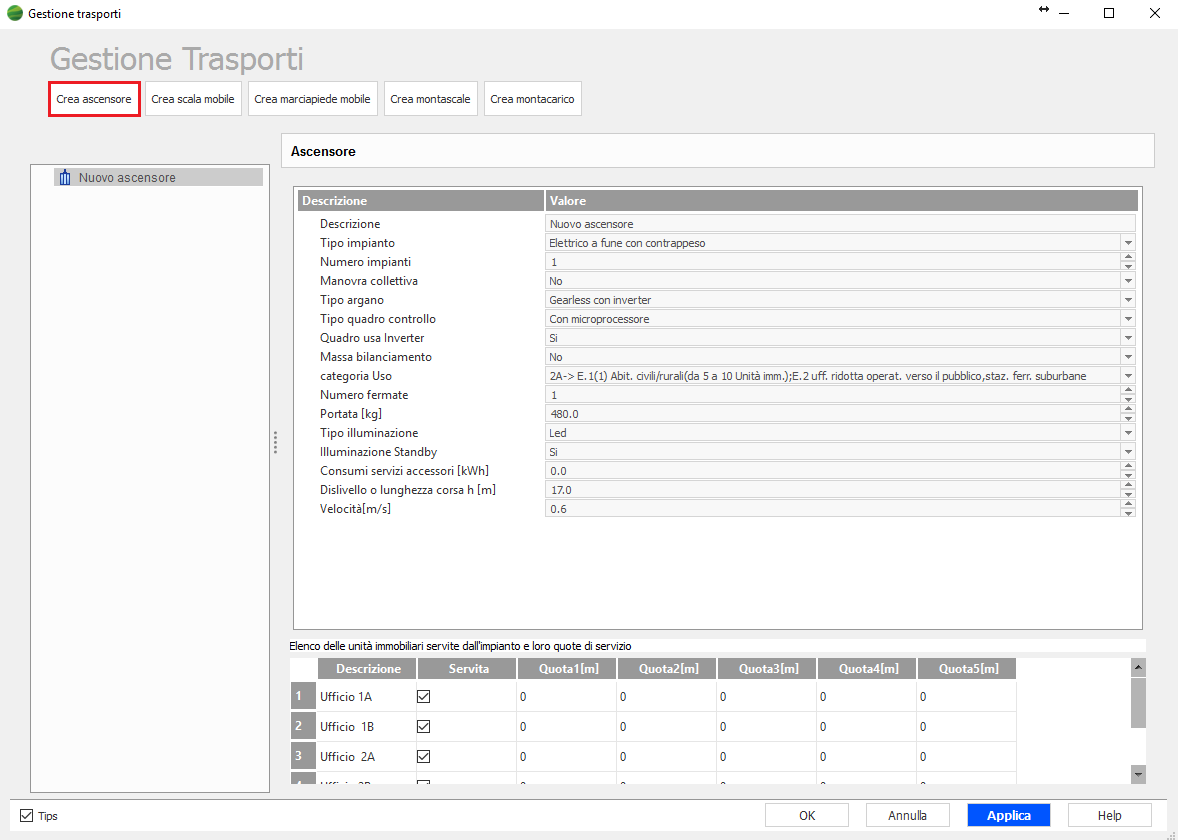The width and height of the screenshot is (1178, 840).
Task: Open the categoria Uso dropdown
Action: 1128,376
